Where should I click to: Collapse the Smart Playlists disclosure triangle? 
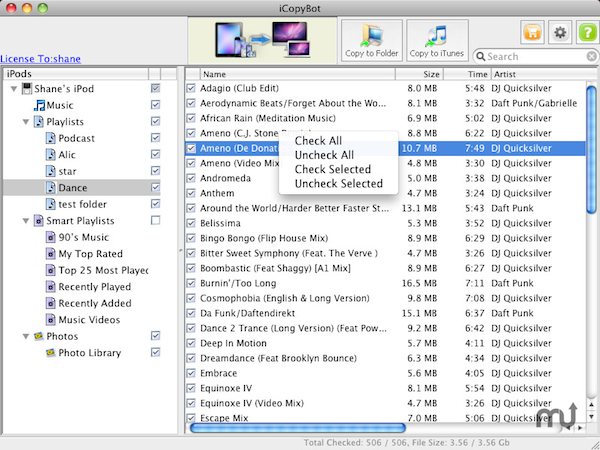tap(26, 221)
